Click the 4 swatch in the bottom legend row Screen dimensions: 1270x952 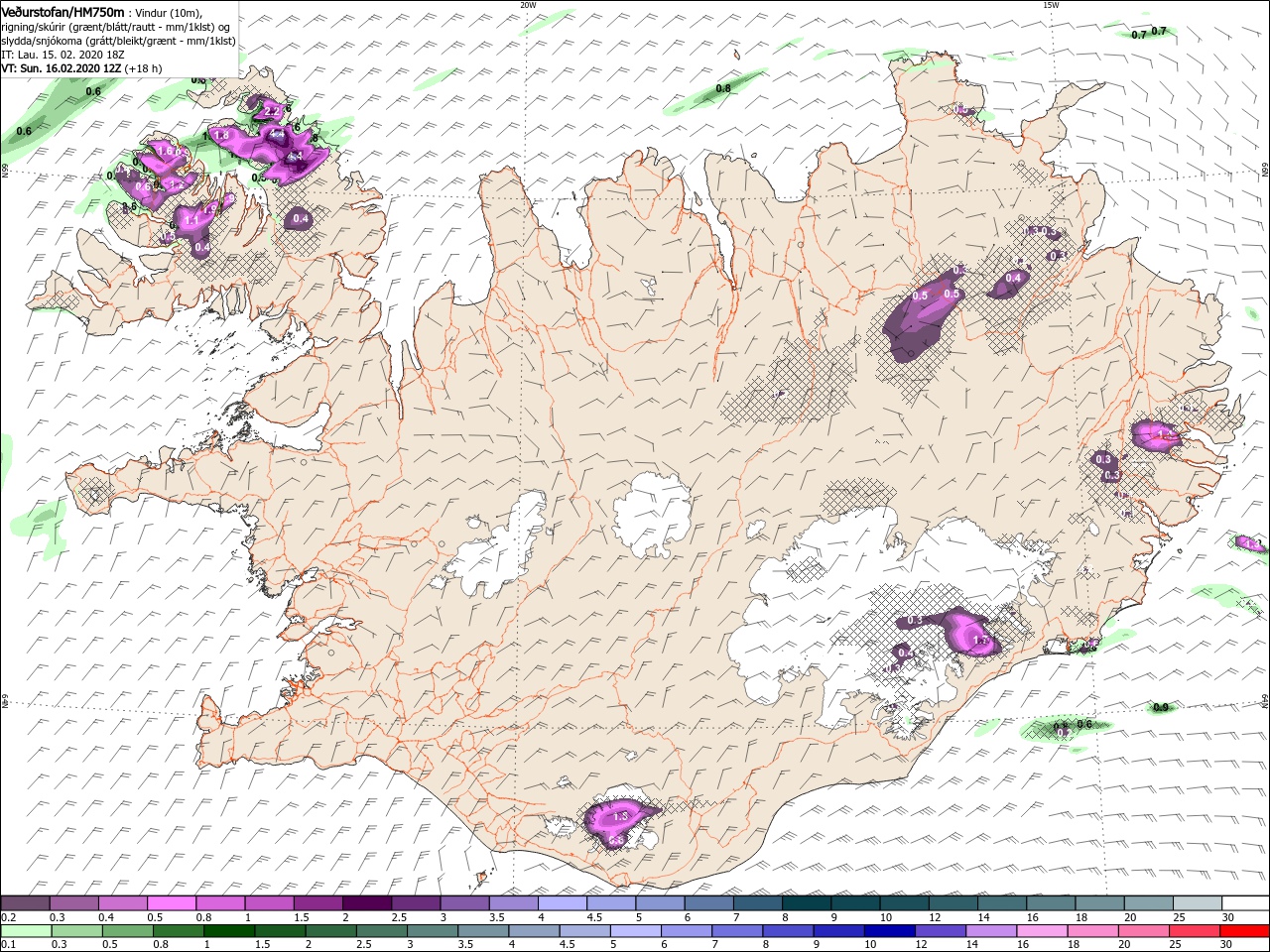(x=534, y=931)
